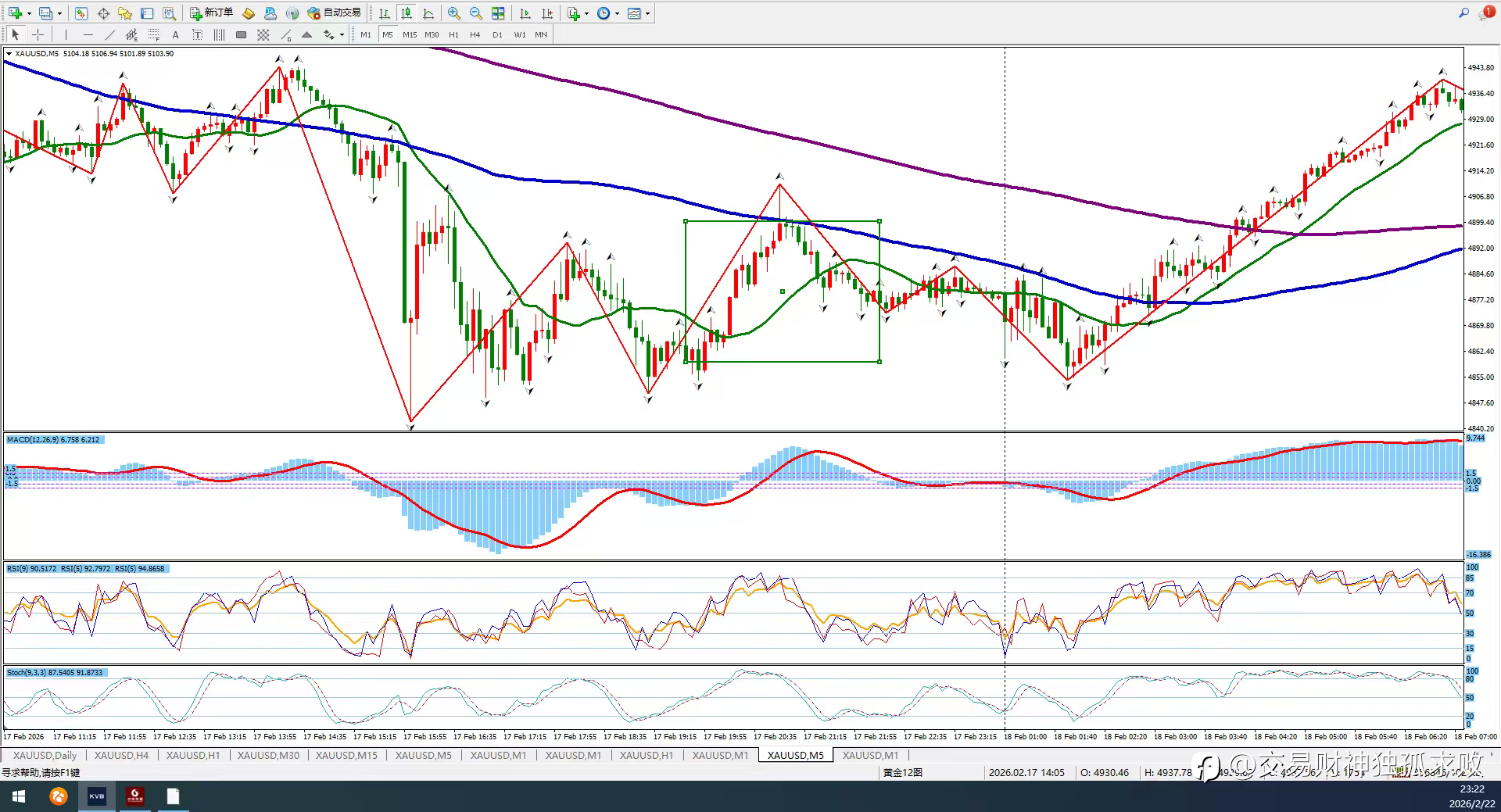Click the New Order (新订单) button
Viewport: 1501px width, 812px height.
click(212, 13)
